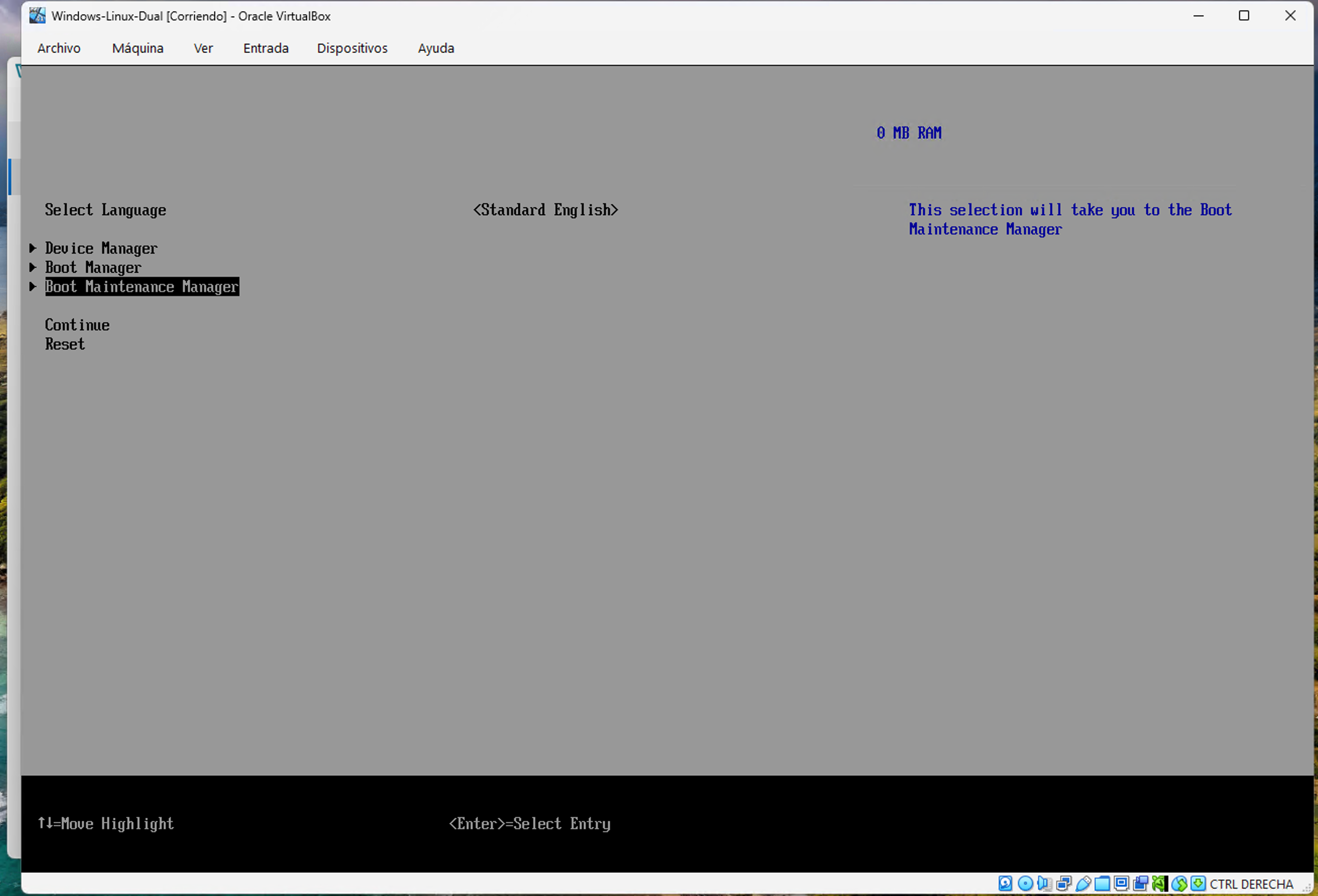Screen dimensions: 1318x896
Task: Expand the Device Manager entry arrow
Action: [33, 248]
